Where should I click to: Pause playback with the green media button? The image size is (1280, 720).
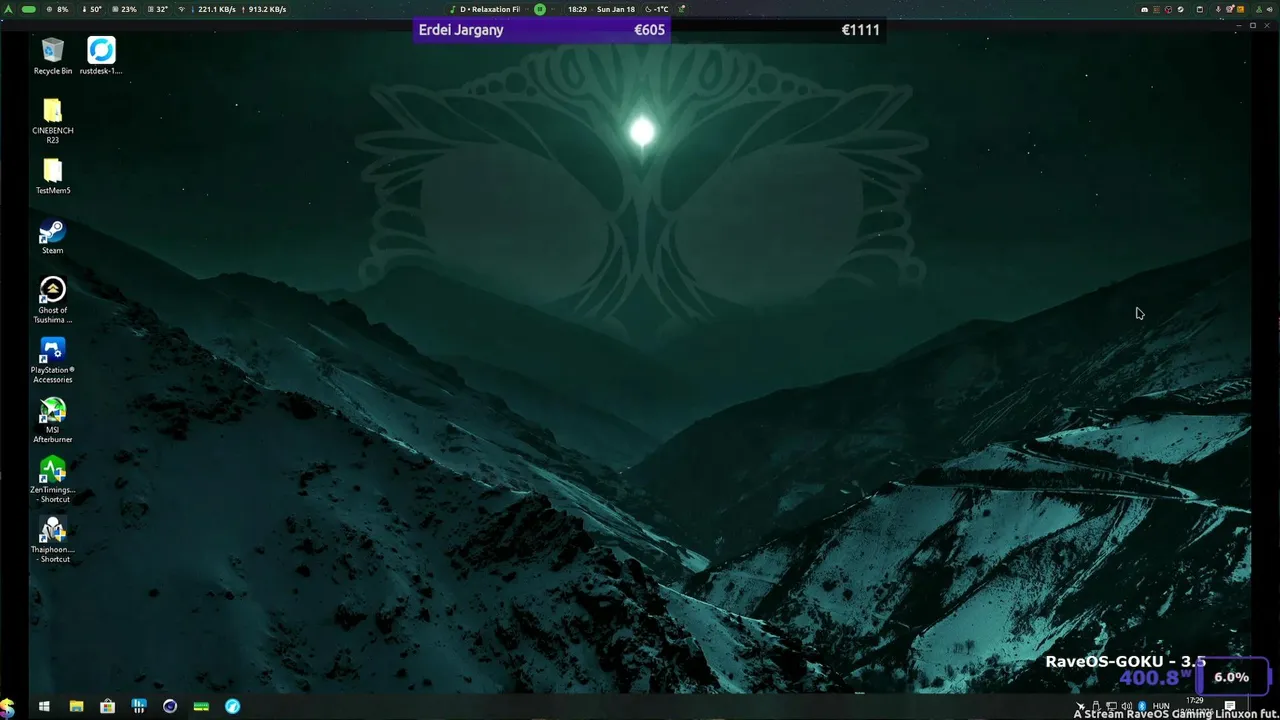[540, 9]
